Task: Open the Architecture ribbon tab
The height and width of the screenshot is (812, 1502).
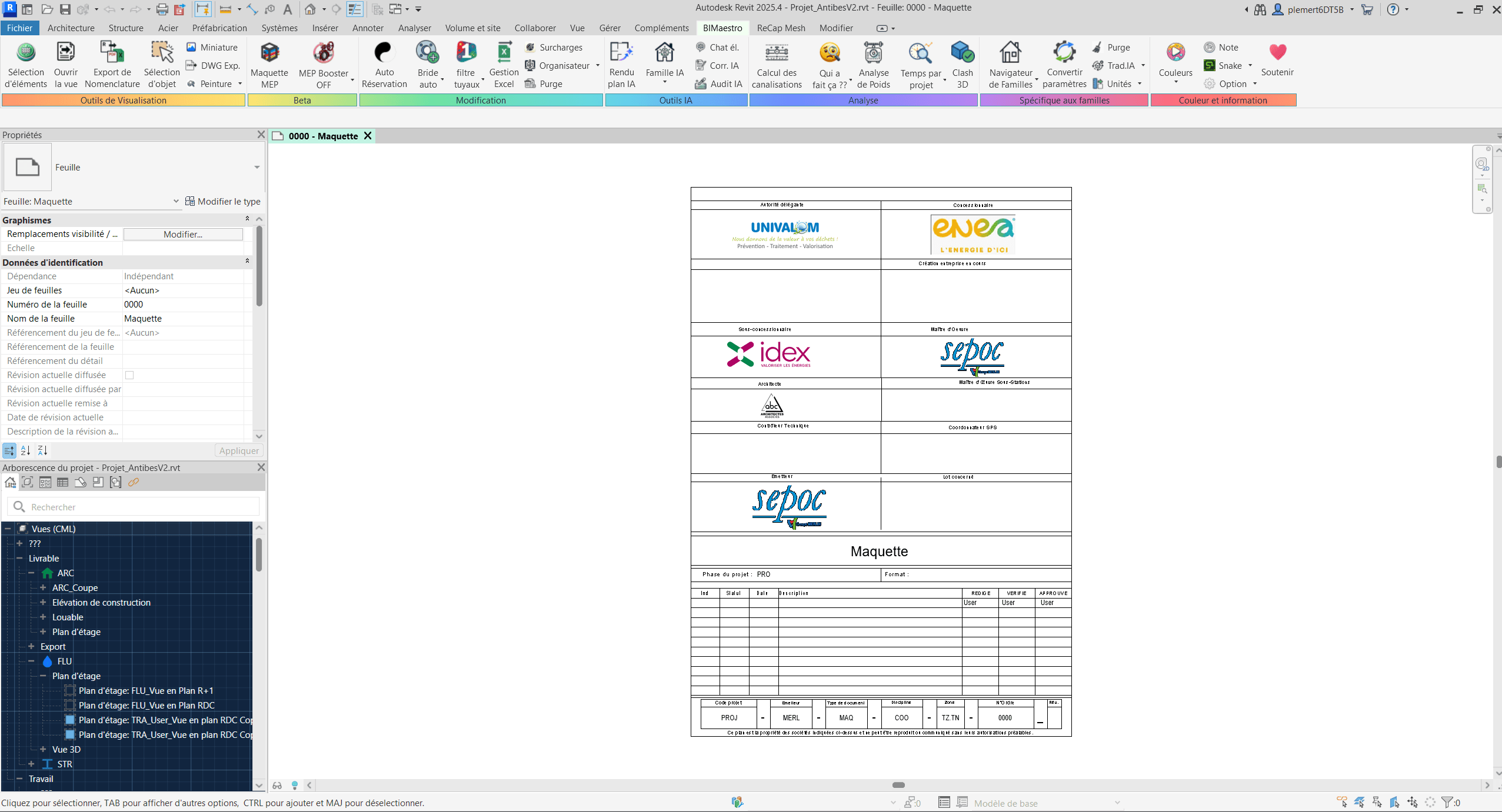Action: [x=71, y=28]
